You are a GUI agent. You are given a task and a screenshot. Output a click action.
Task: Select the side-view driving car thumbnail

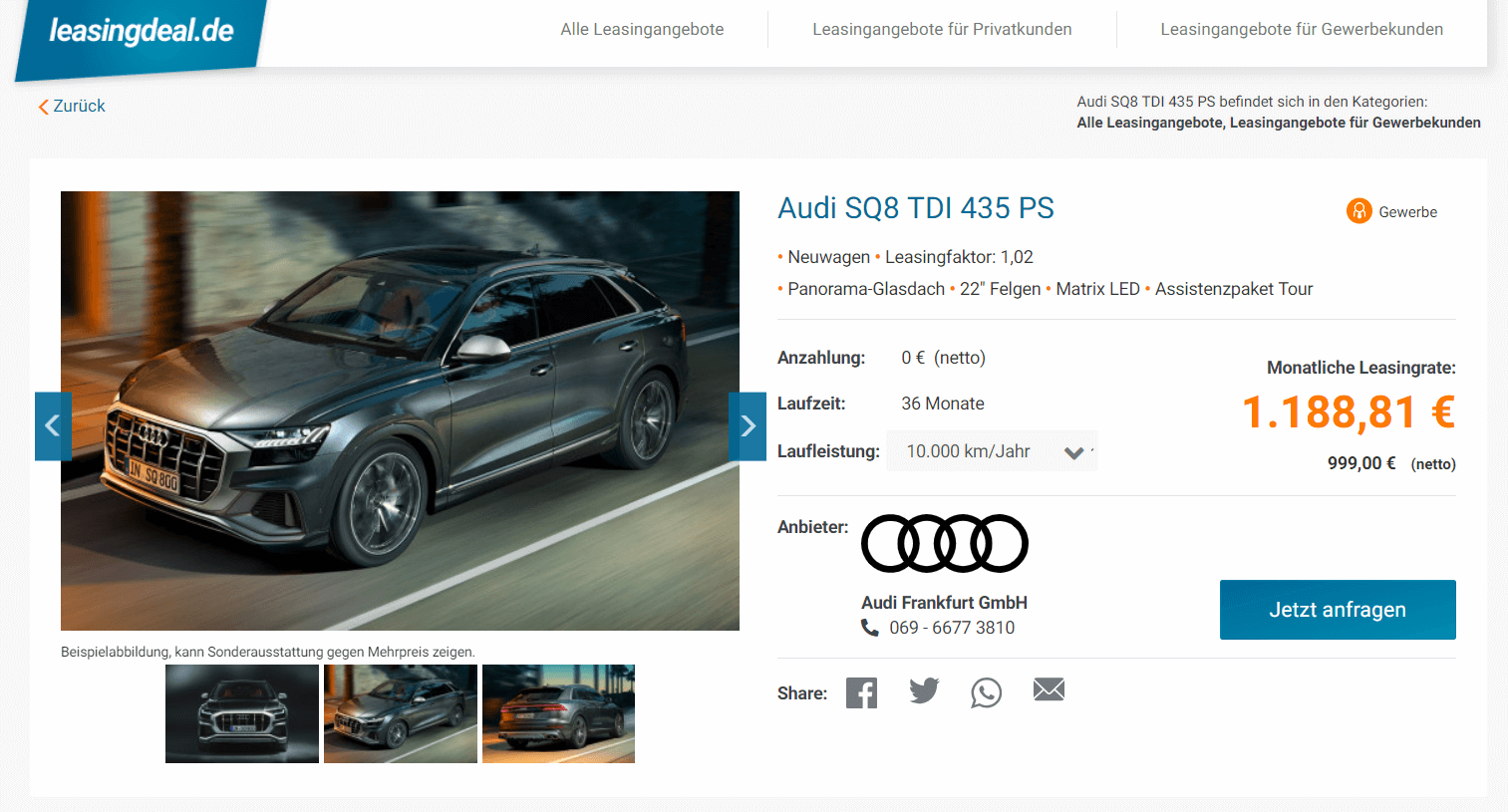[401, 713]
